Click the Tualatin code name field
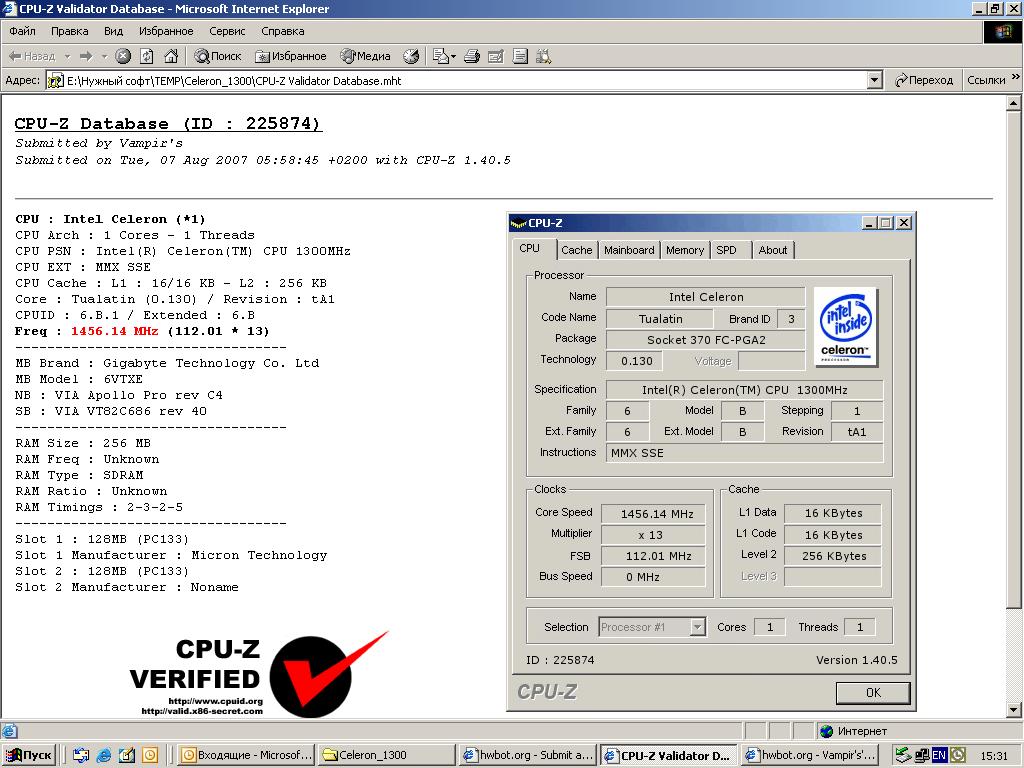Image resolution: width=1024 pixels, height=768 pixels. pyautogui.click(x=660, y=319)
